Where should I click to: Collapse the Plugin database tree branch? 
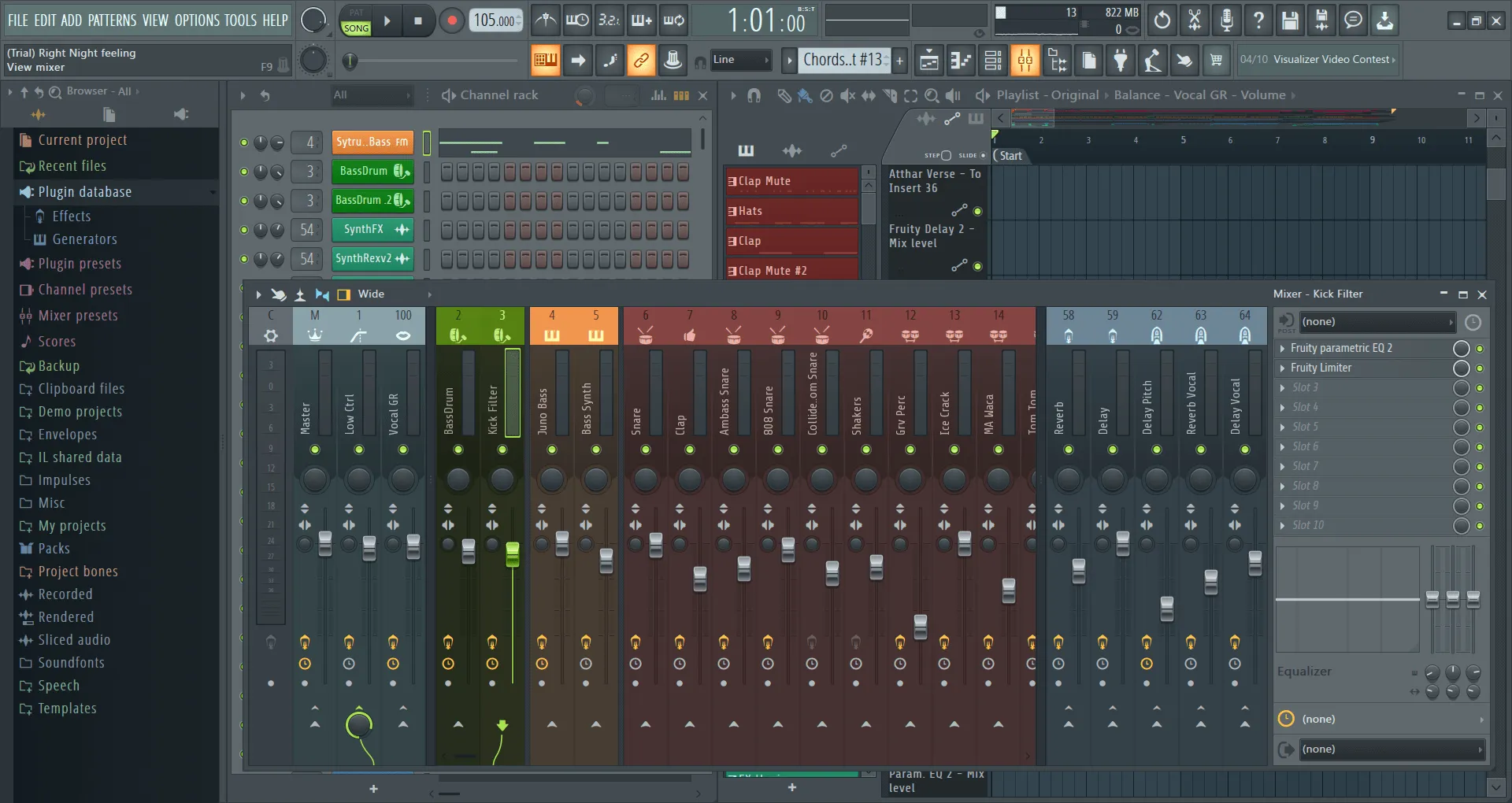(212, 191)
